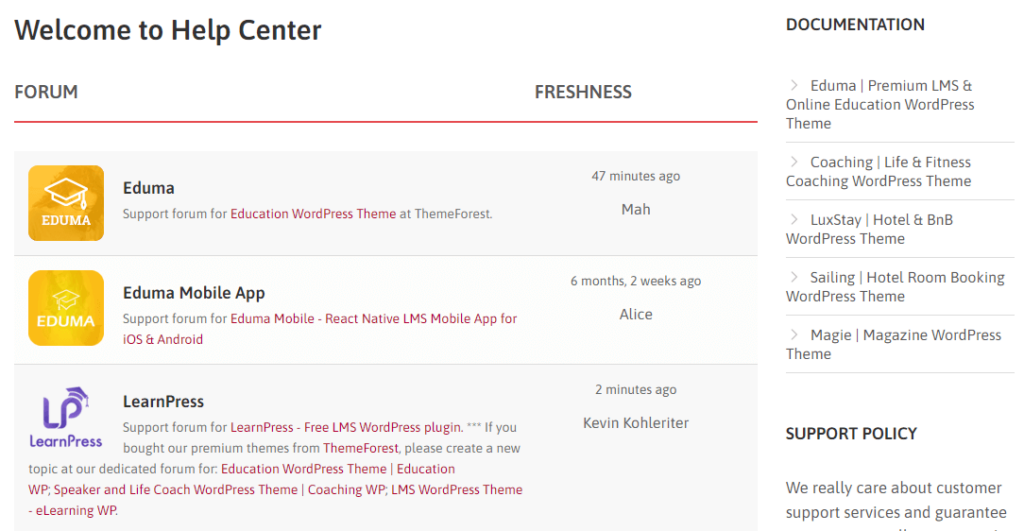Screen dimensions: 1024x531
Task: Follow the ThemeForest link in LearnPress description
Action: (360, 448)
